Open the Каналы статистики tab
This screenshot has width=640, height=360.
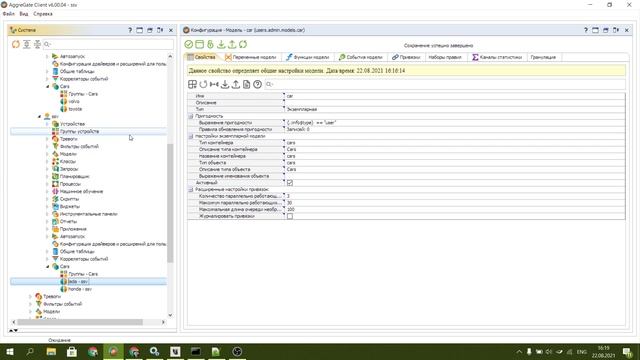[497, 58]
